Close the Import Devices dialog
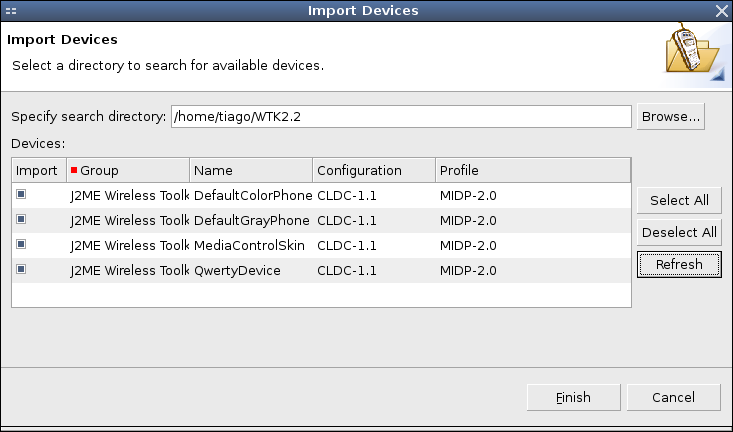The width and height of the screenshot is (733, 432). tap(722, 11)
